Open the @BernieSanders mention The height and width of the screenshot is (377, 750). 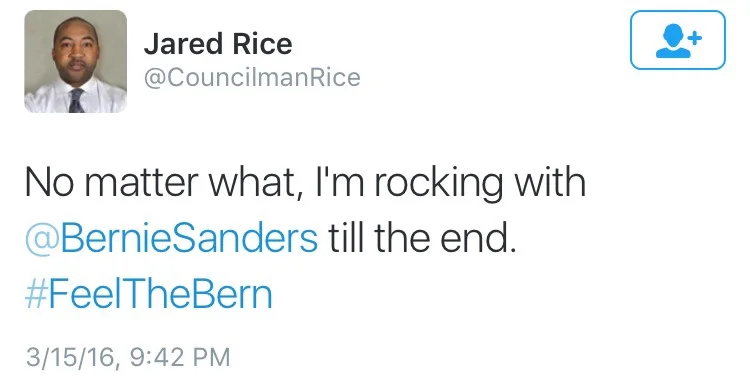(171, 238)
